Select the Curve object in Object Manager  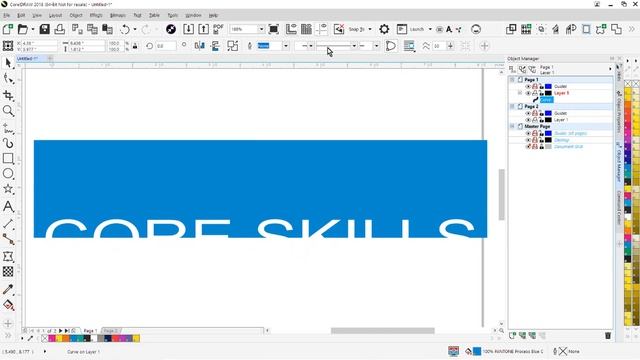point(547,100)
